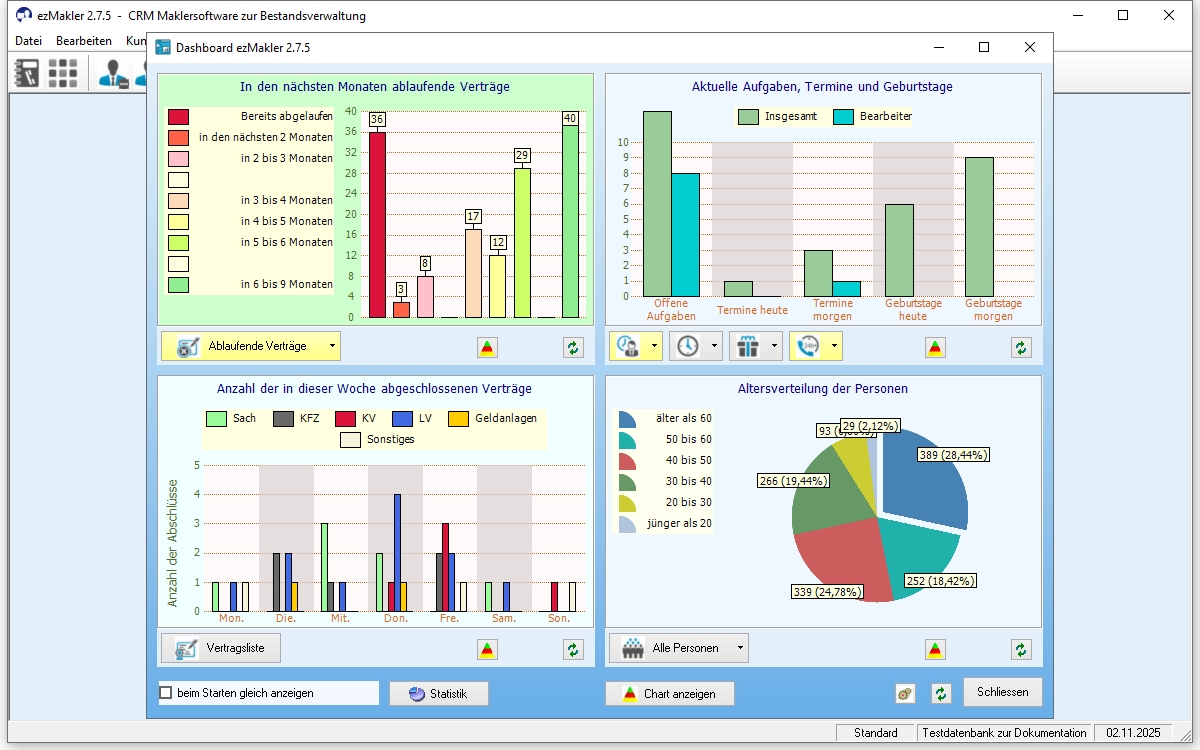Click the 'in 6 bis 9 Monaten' green swatch
This screenshot has width=1200, height=750.
178,285
